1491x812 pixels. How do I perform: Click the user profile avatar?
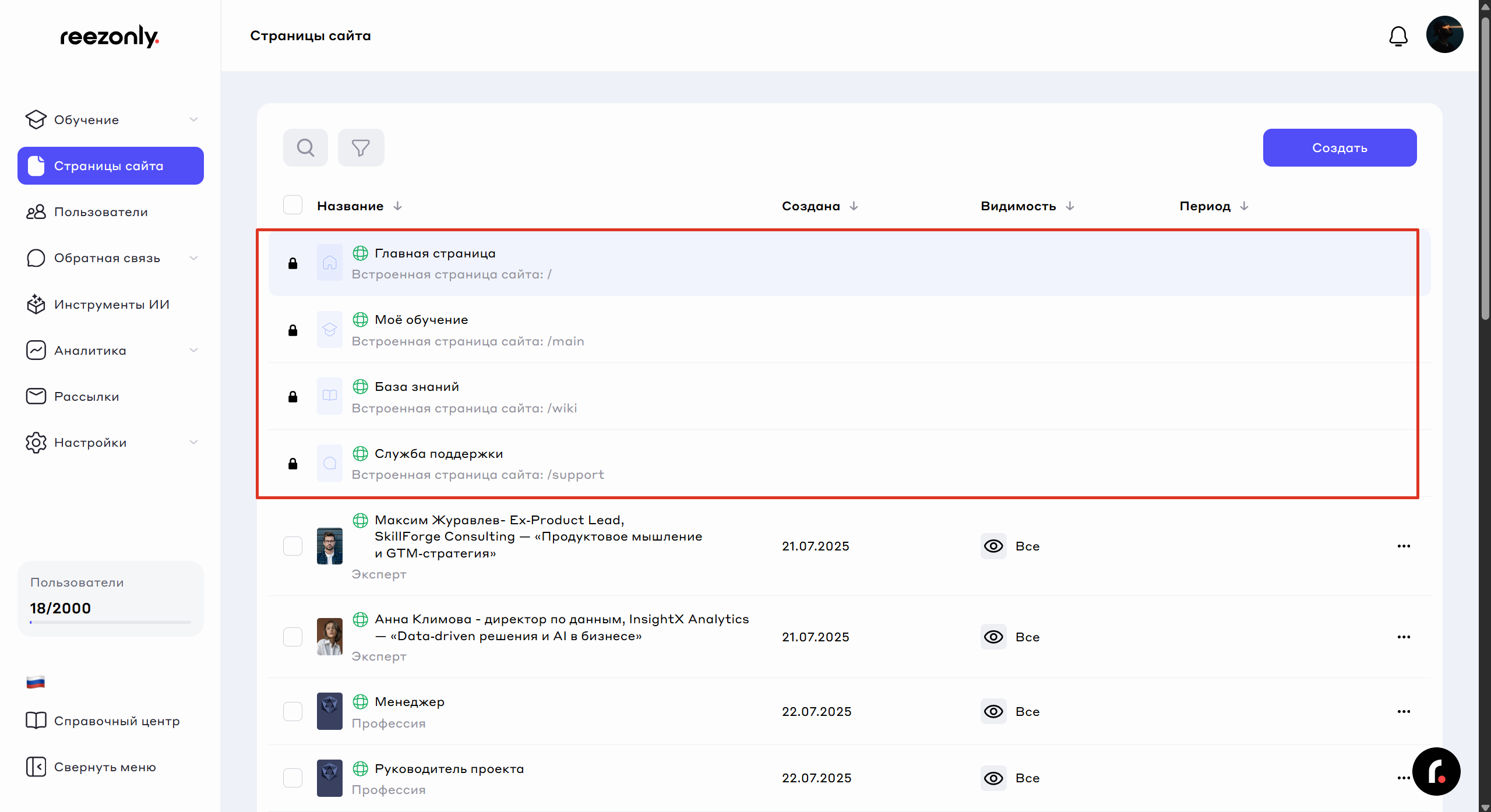coord(1444,35)
